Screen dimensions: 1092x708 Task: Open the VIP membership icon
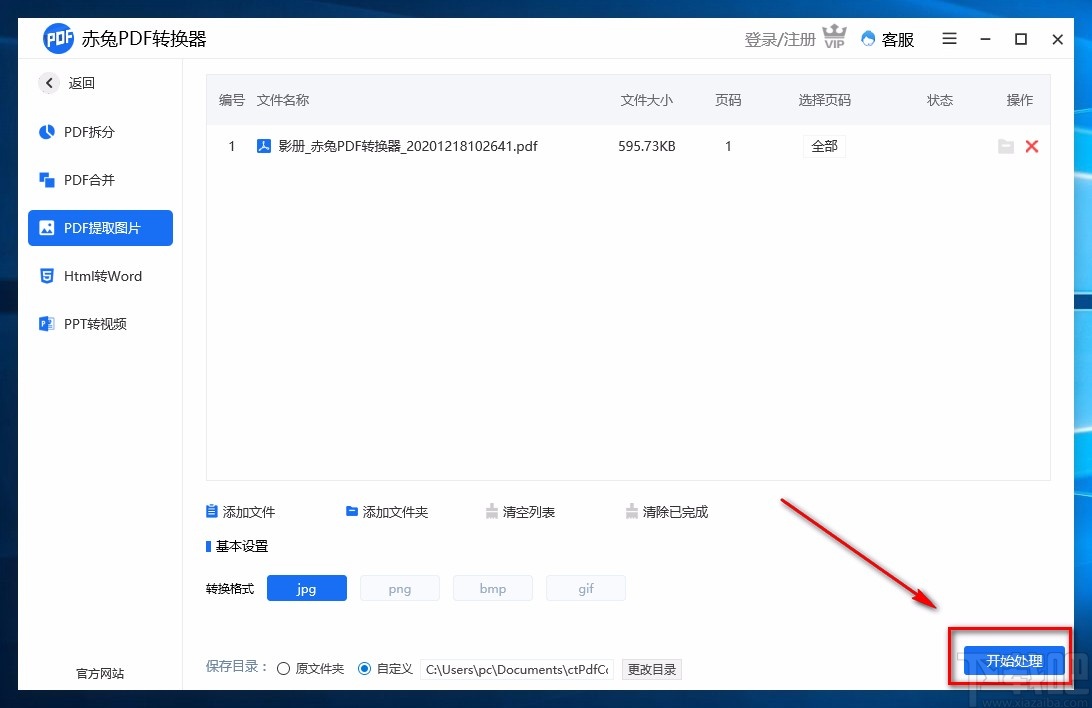coord(834,37)
